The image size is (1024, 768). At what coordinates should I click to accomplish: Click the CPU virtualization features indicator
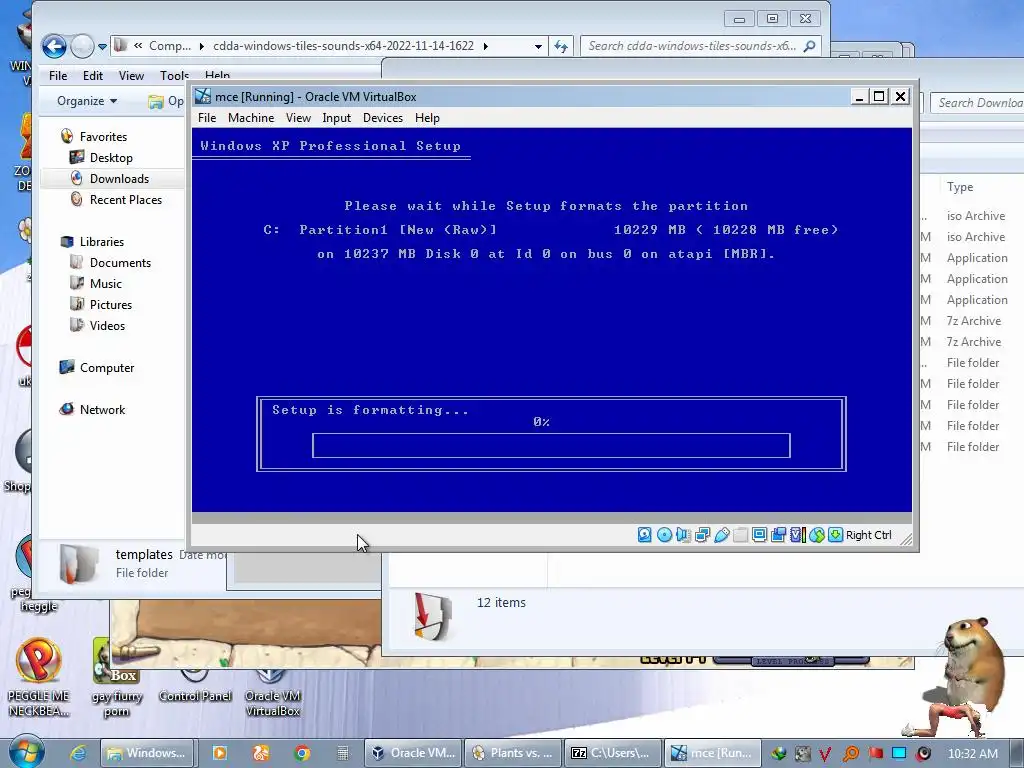797,535
